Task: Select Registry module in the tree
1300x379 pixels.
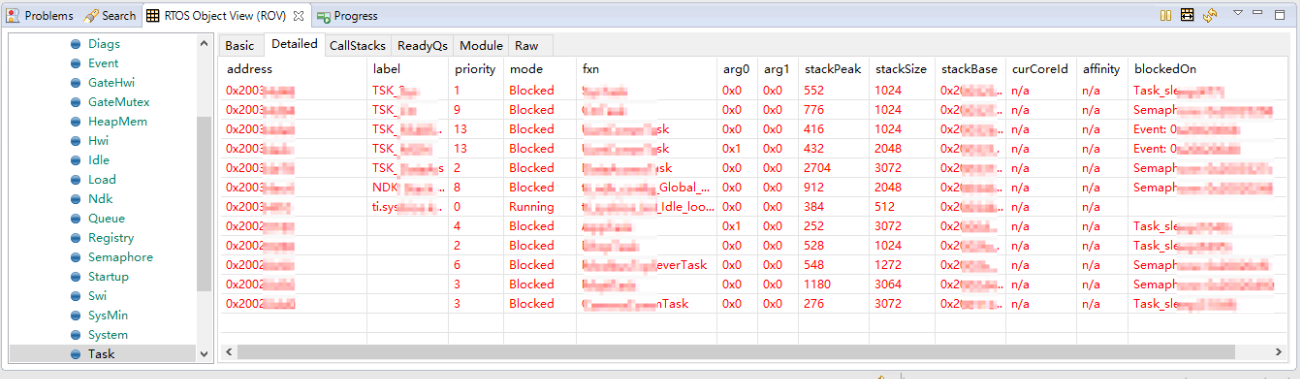Action: pyautogui.click(x=111, y=238)
